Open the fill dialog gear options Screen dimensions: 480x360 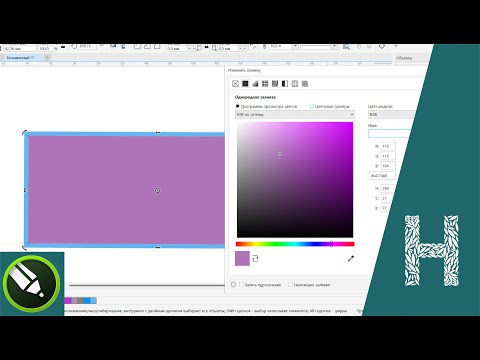(x=233, y=285)
